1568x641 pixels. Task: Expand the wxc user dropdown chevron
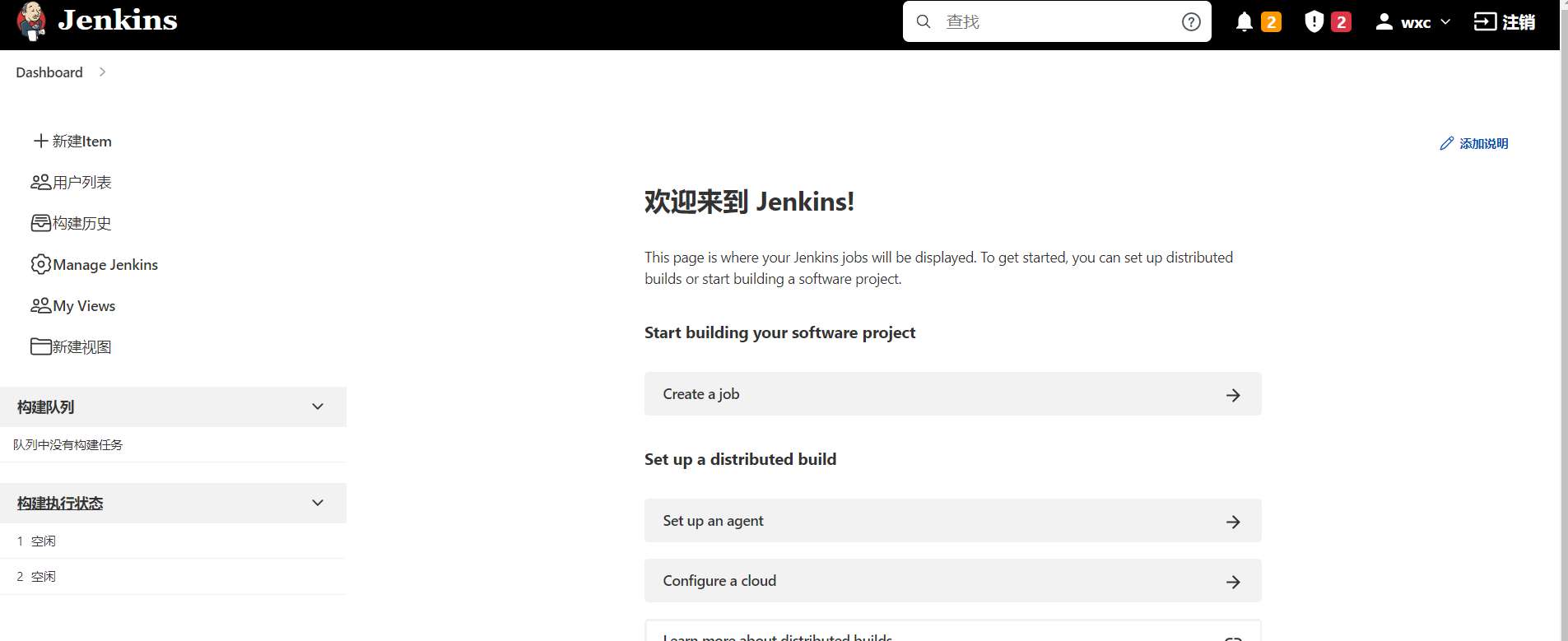[x=1445, y=22]
